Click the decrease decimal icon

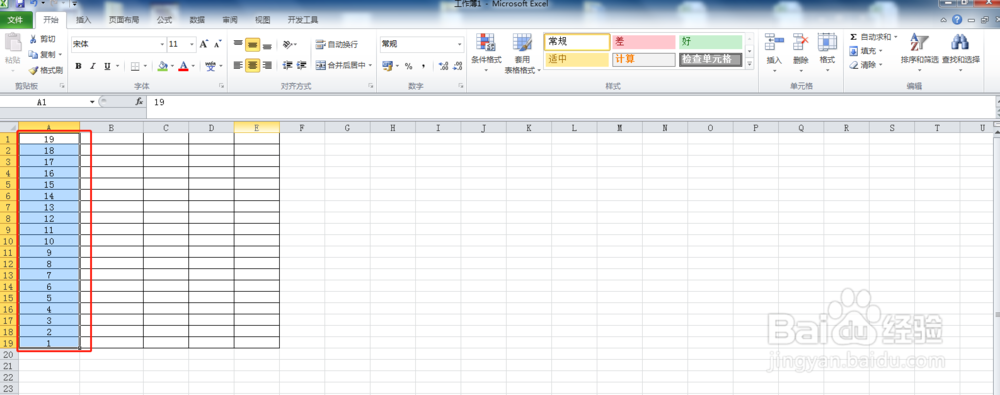[x=459, y=66]
